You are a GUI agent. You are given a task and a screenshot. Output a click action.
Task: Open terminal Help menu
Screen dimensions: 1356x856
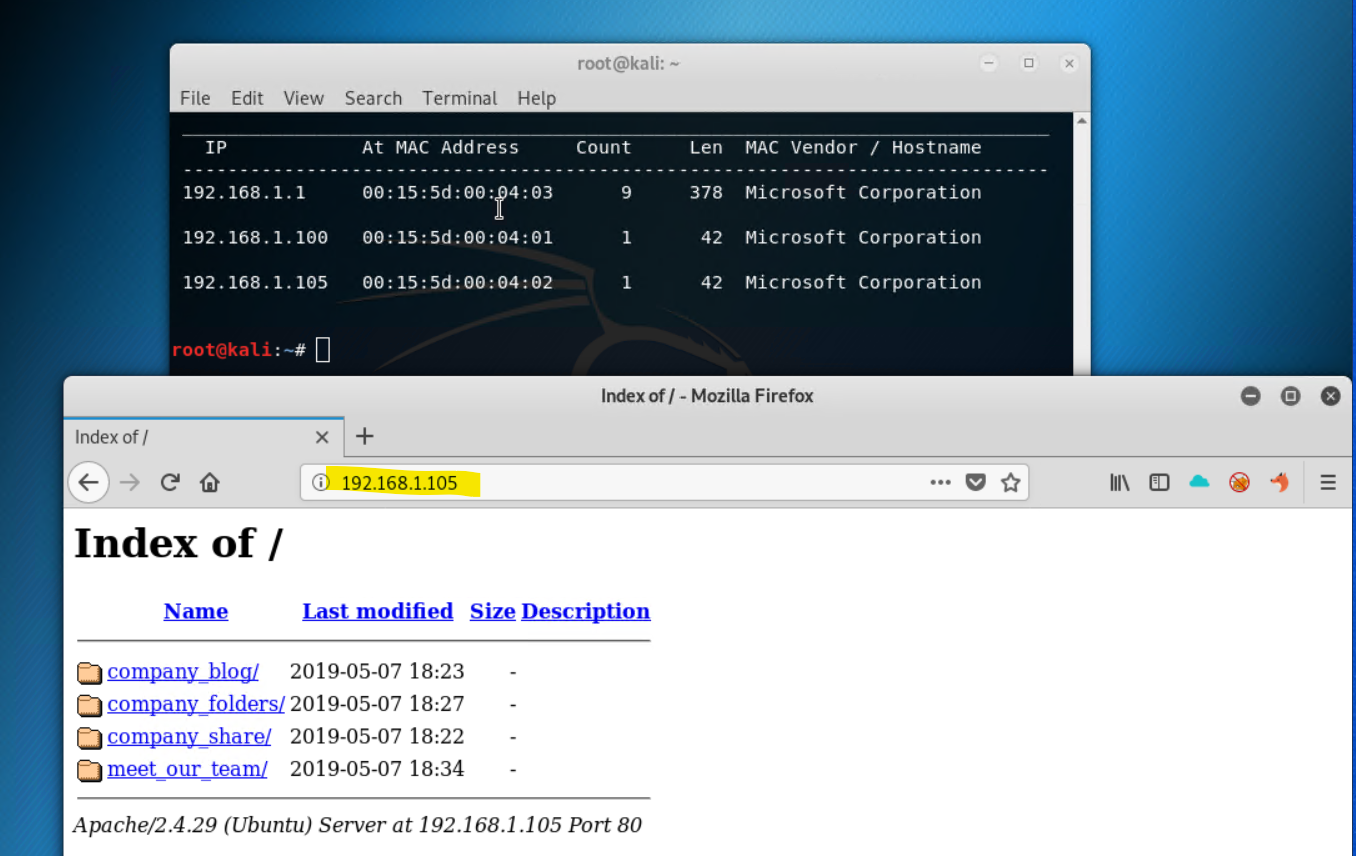[536, 98]
